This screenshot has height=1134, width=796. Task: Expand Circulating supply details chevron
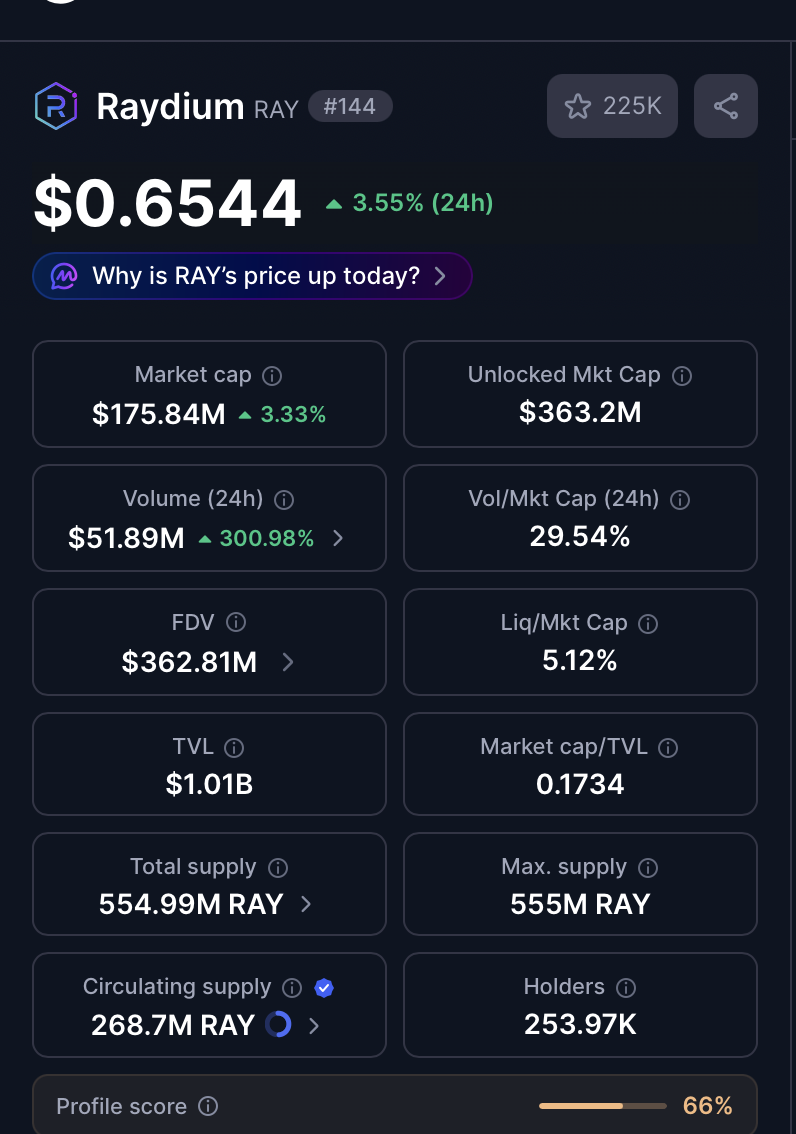point(313,1026)
